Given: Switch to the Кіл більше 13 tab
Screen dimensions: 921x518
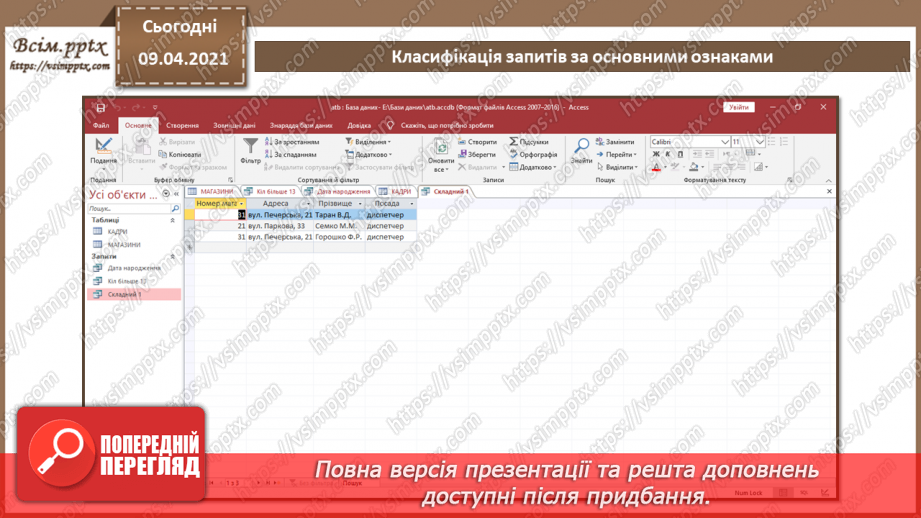Looking at the screenshot, I should pyautogui.click(x=270, y=191).
